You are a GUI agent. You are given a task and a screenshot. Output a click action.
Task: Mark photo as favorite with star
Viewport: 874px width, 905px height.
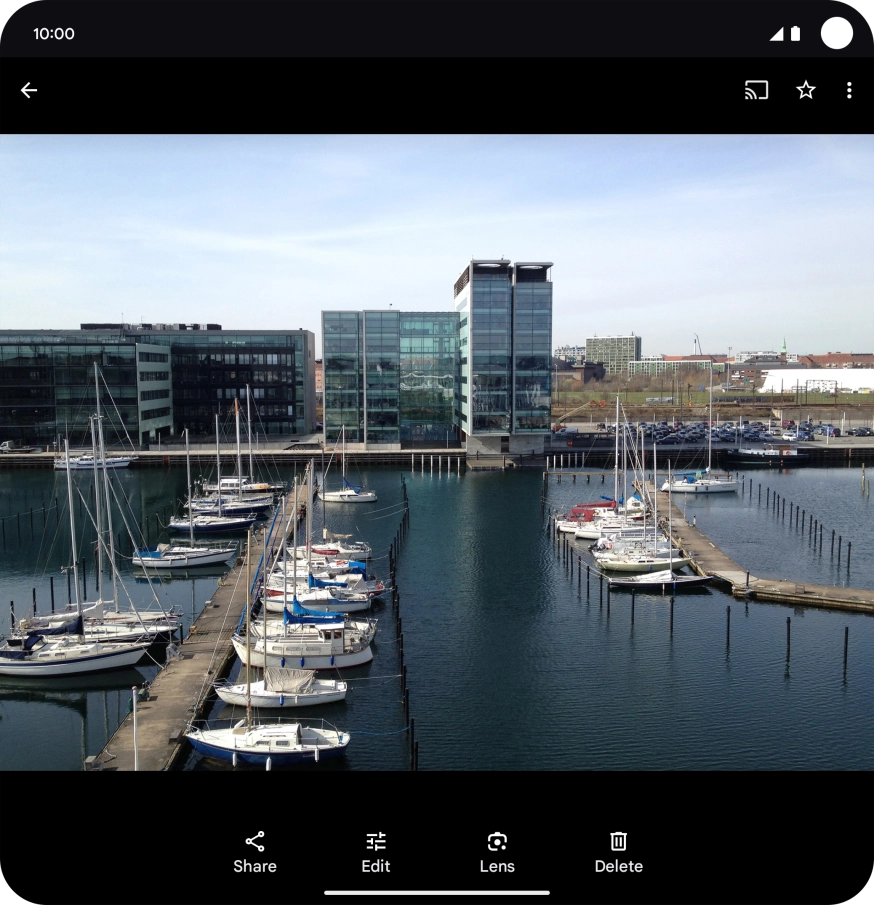pyautogui.click(x=806, y=90)
